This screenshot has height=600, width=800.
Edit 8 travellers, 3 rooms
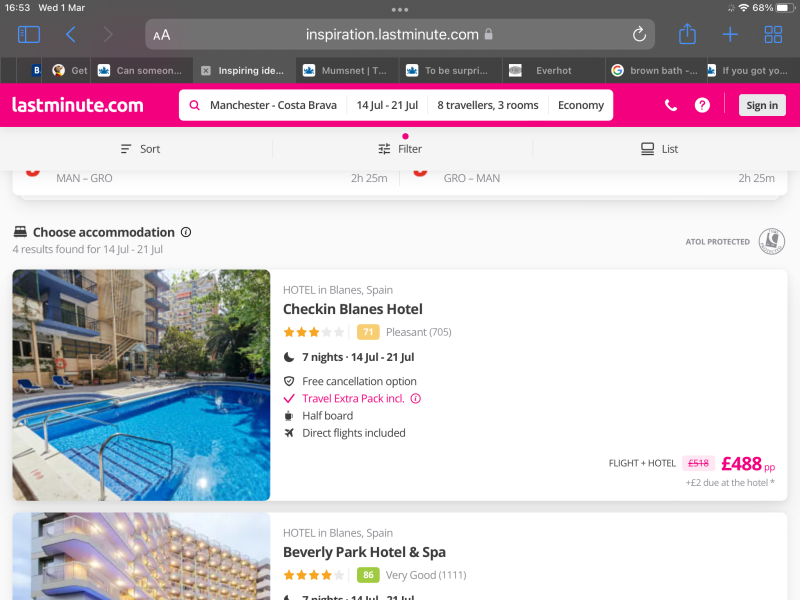click(488, 105)
